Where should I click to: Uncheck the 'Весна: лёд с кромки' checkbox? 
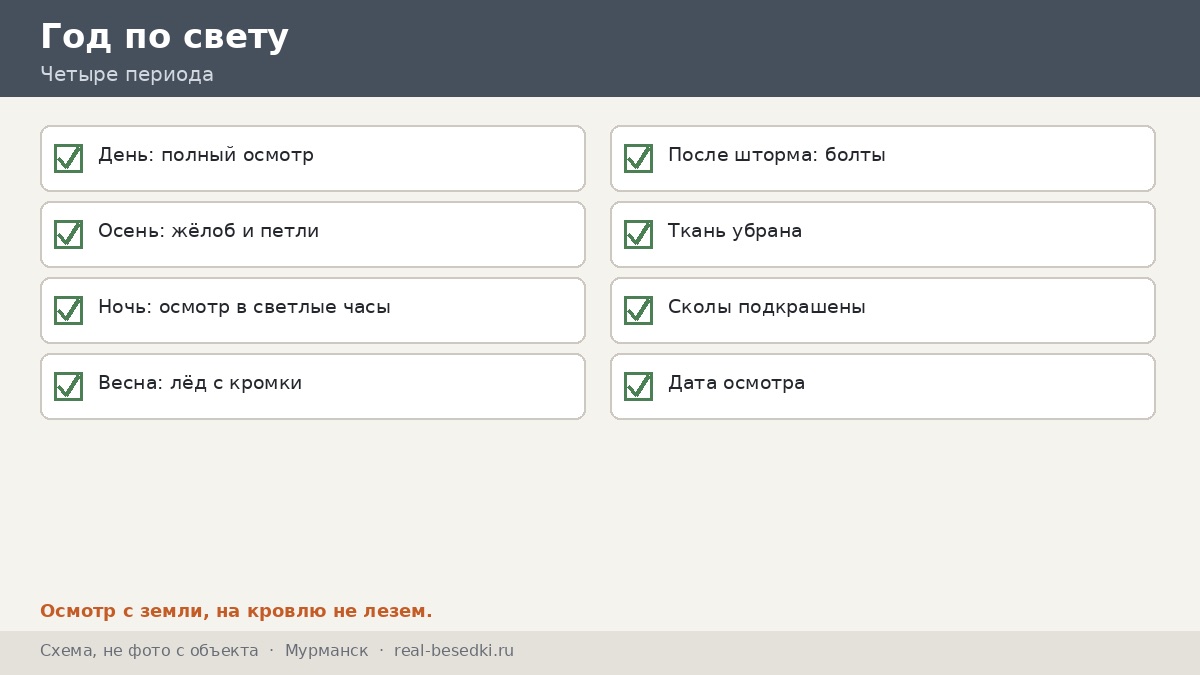68,386
